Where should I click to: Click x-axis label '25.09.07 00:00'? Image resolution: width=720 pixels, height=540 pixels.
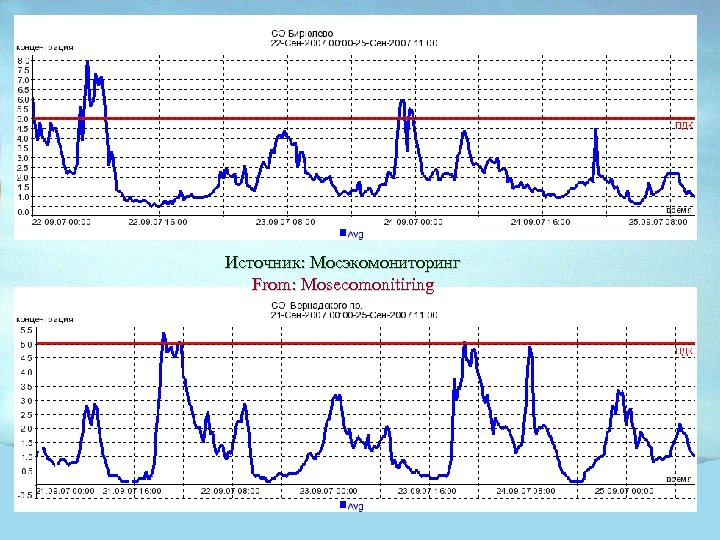(x=624, y=491)
